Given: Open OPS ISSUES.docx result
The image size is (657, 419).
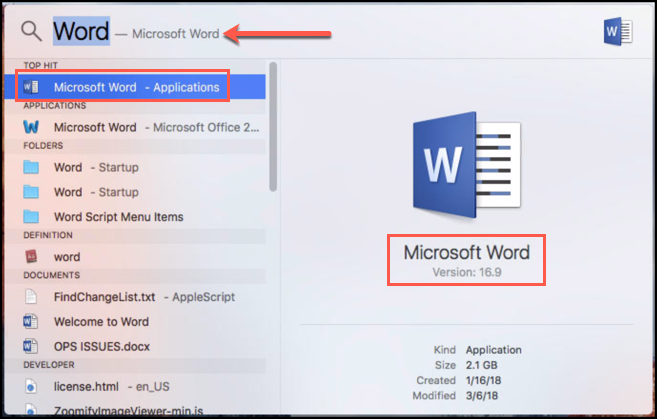Looking at the screenshot, I should [135, 346].
